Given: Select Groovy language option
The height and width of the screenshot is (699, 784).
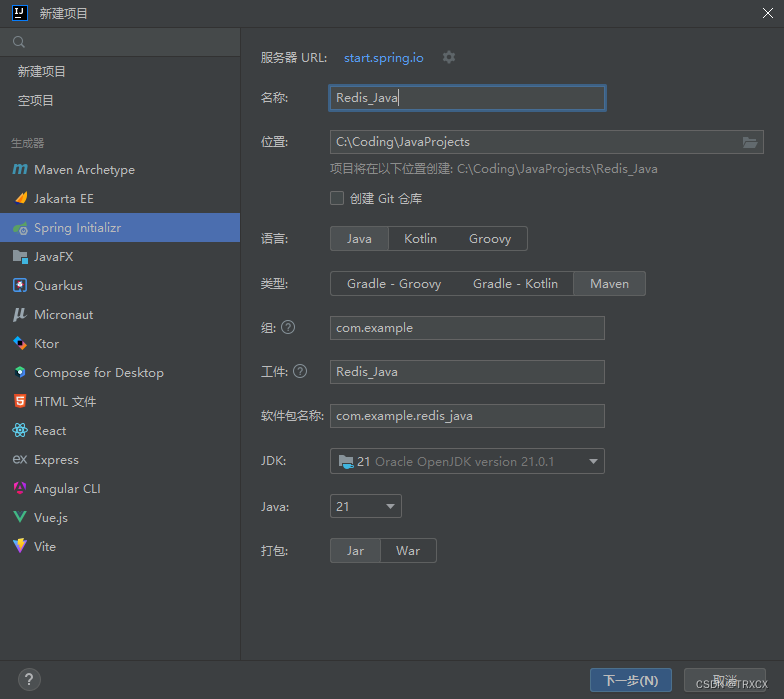Looking at the screenshot, I should click(x=490, y=238).
